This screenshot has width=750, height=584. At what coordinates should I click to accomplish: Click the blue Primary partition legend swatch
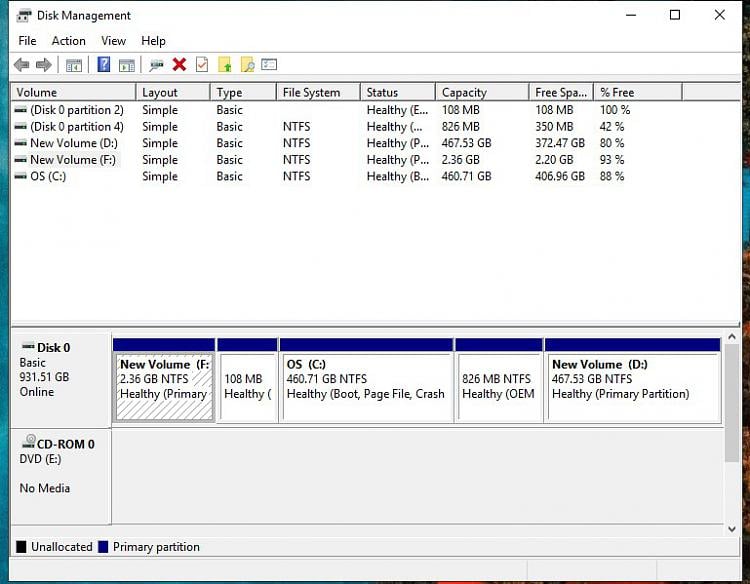click(x=103, y=547)
